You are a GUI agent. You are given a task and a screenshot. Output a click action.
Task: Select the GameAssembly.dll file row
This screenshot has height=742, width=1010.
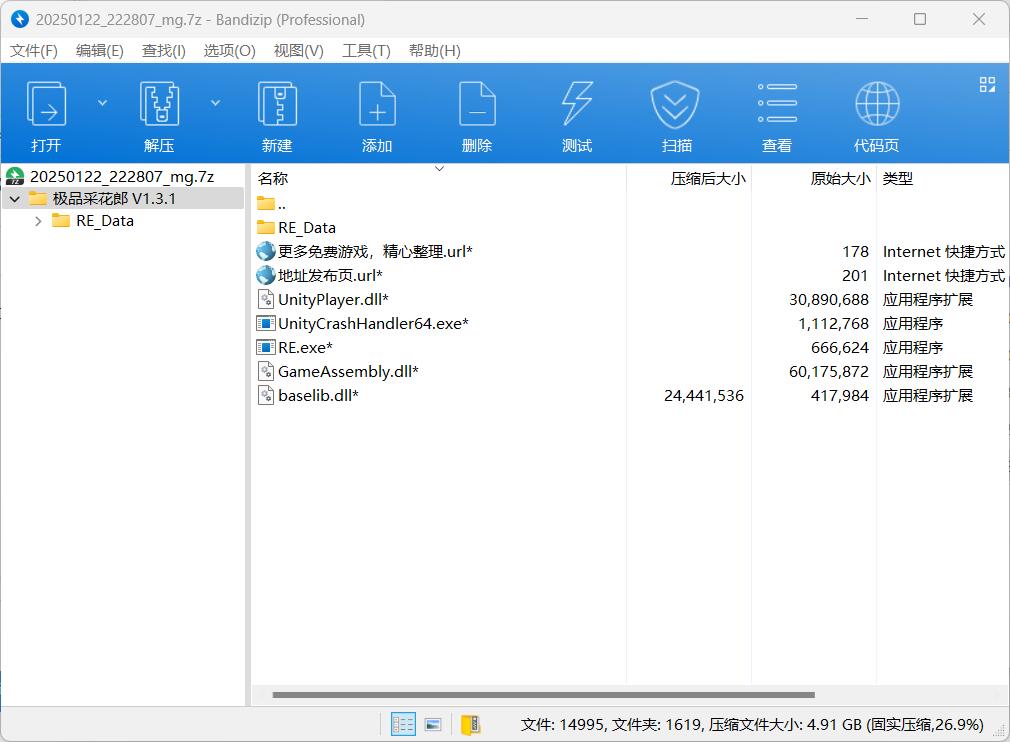tap(629, 372)
